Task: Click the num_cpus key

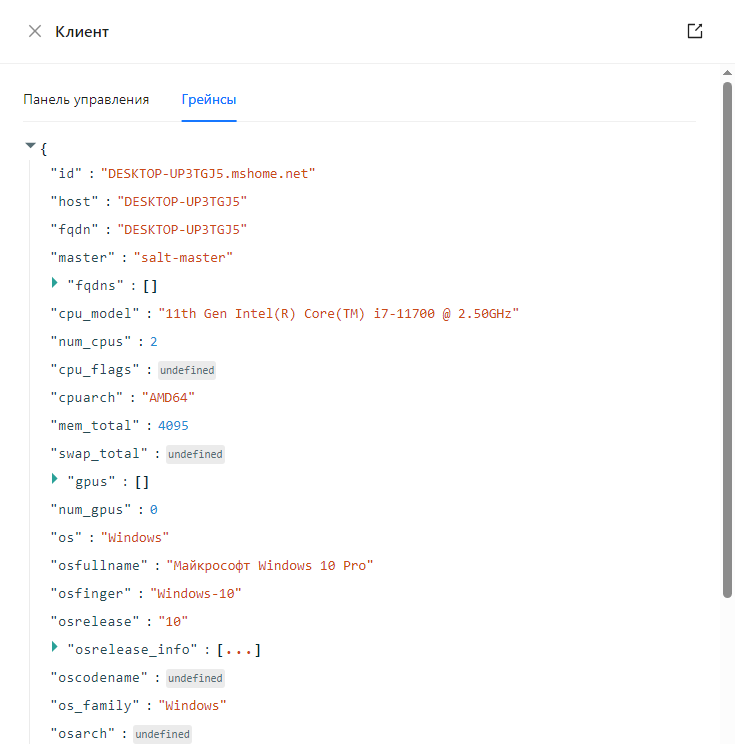Action: point(92,341)
